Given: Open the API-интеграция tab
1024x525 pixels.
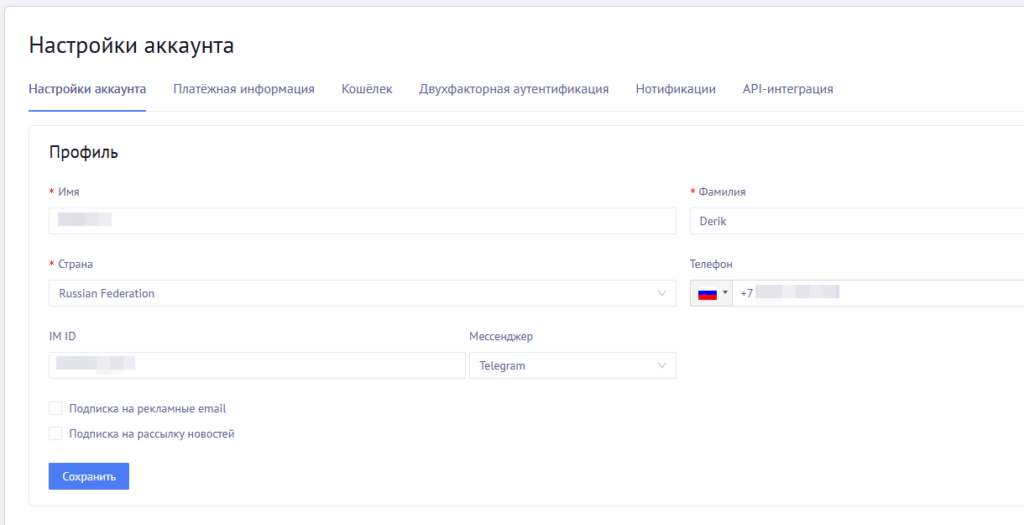Looking at the screenshot, I should tap(788, 89).
